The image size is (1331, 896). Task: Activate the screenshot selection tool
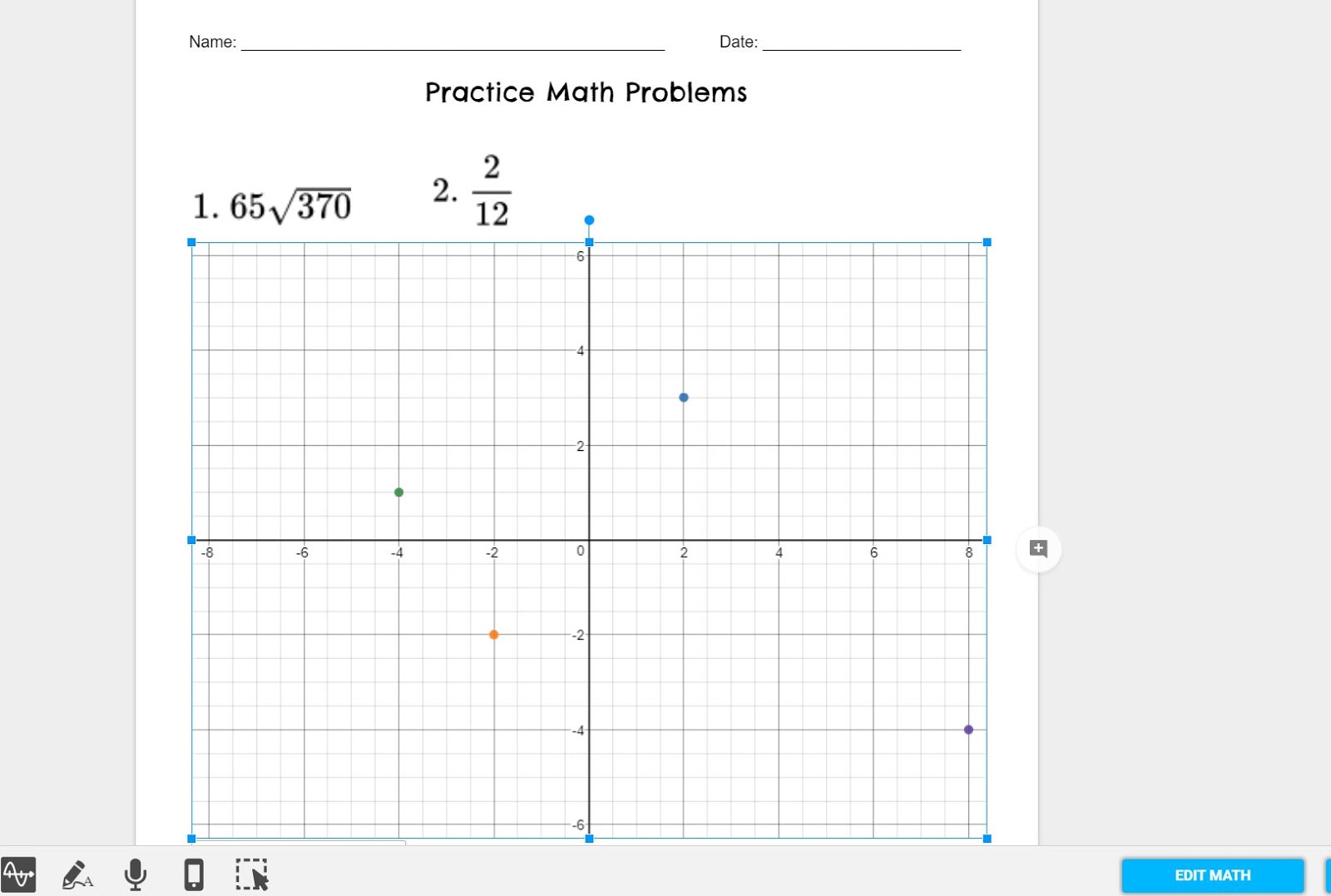tap(251, 874)
